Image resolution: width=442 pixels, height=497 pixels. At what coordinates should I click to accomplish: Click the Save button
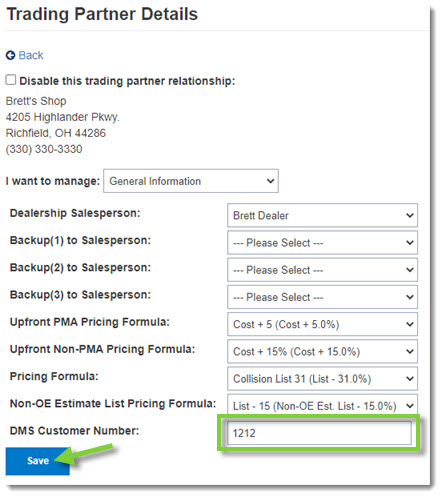click(x=38, y=461)
